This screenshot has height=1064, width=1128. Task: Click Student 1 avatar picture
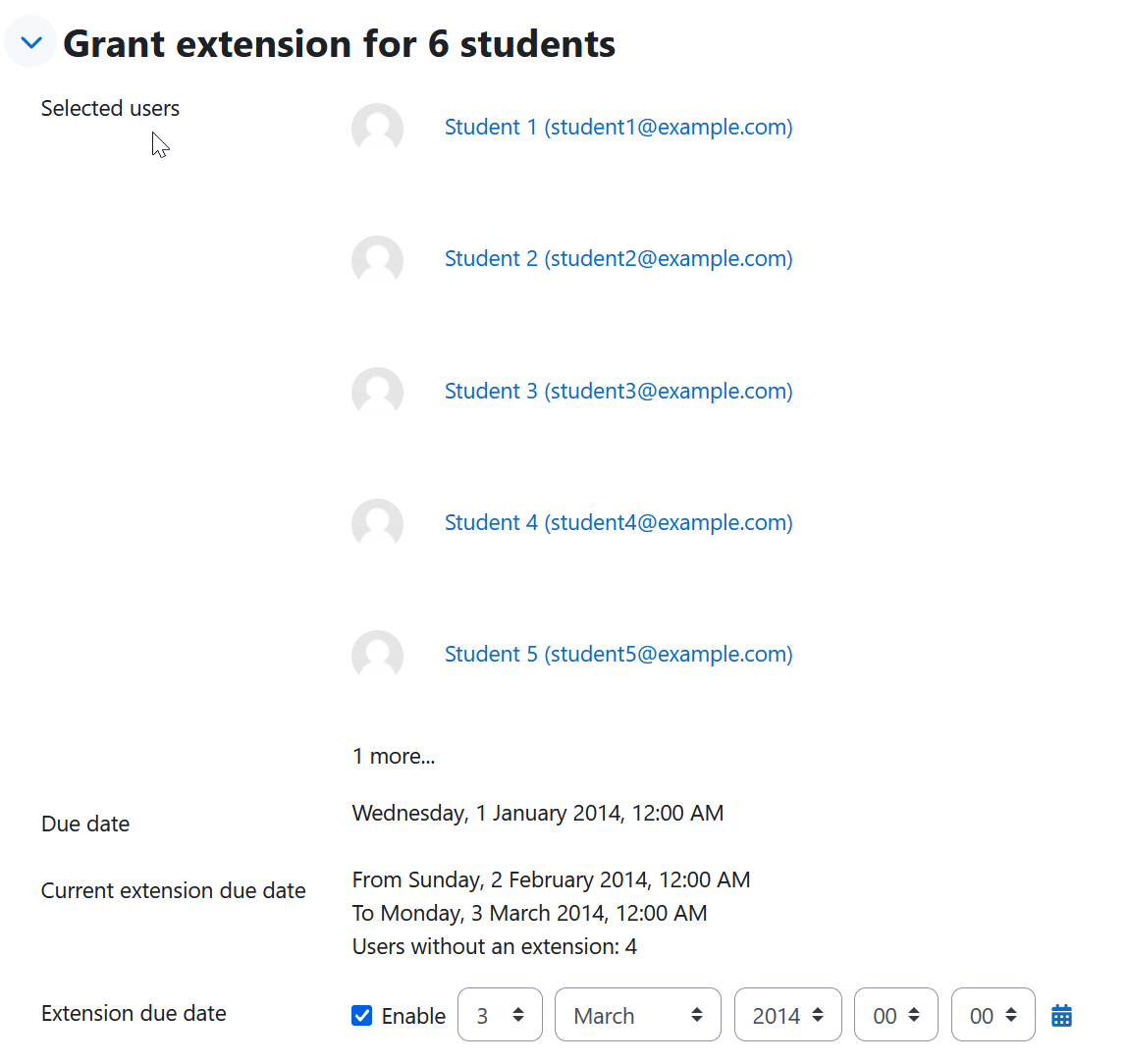377,128
